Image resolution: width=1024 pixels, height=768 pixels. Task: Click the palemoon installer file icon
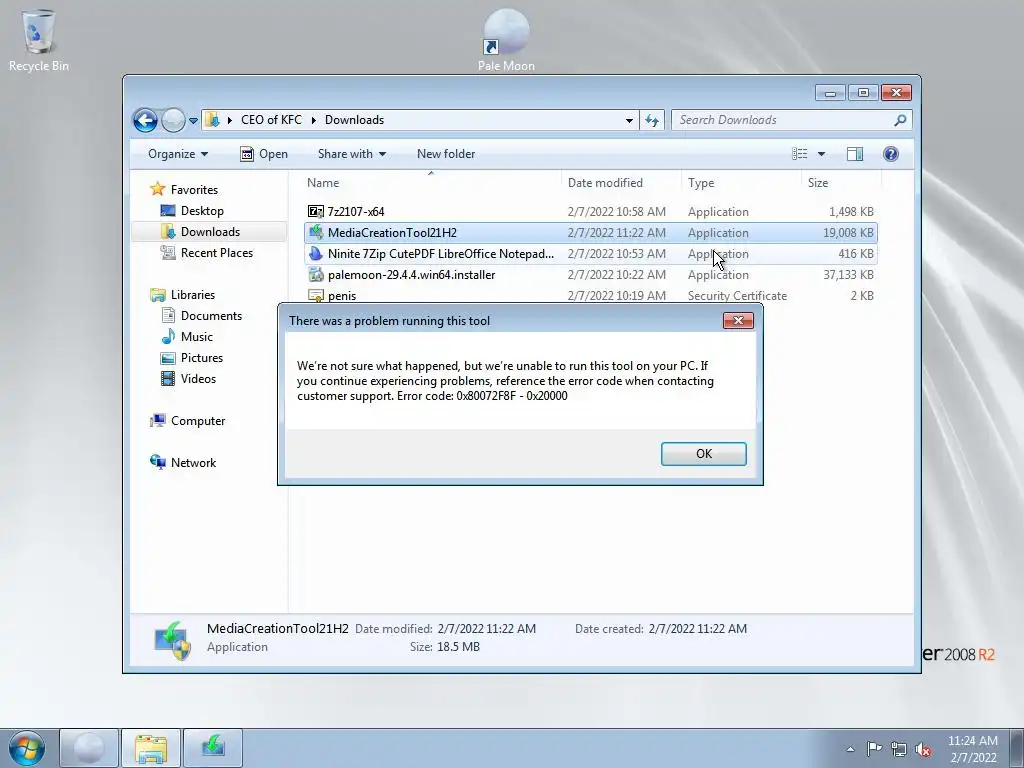pyautogui.click(x=315, y=274)
